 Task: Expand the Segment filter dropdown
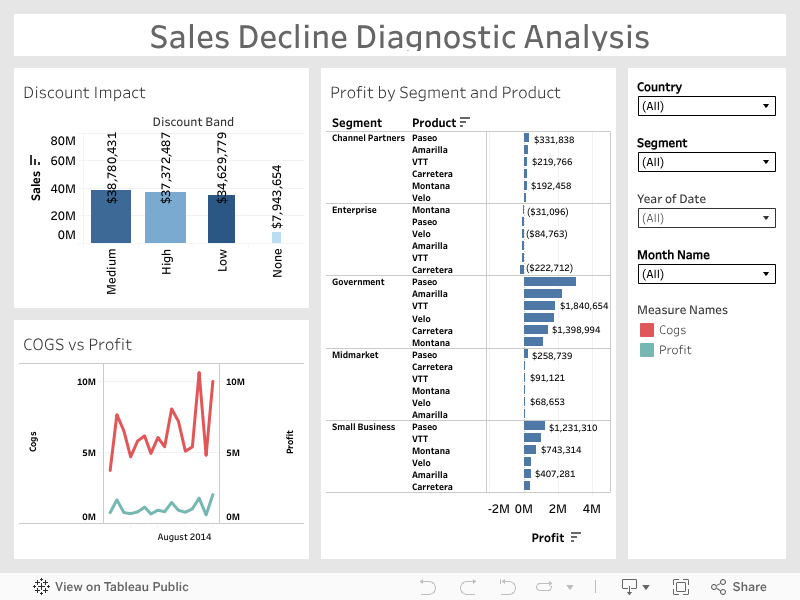[x=706, y=162]
